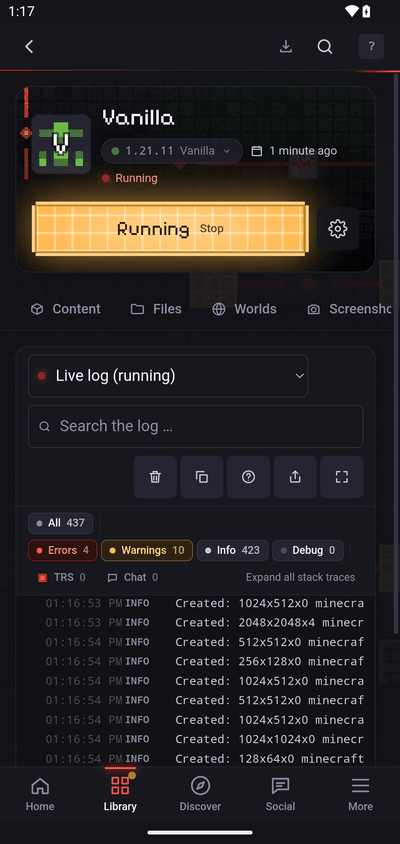The image size is (400, 844).
Task: Toggle the Errors 4 filter
Action: pyautogui.click(x=62, y=550)
